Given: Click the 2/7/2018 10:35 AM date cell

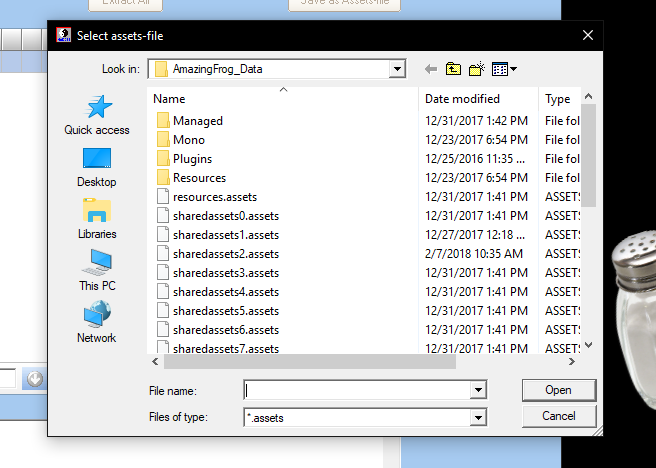Looking at the screenshot, I should click(474, 254).
